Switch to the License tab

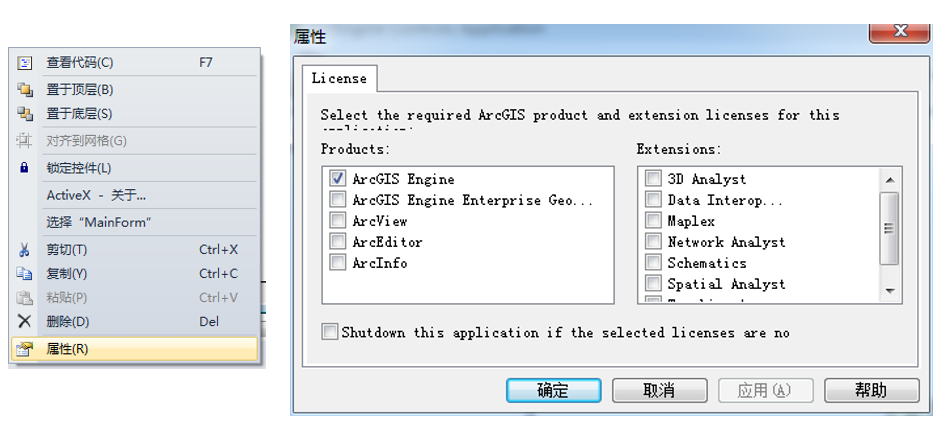point(339,78)
